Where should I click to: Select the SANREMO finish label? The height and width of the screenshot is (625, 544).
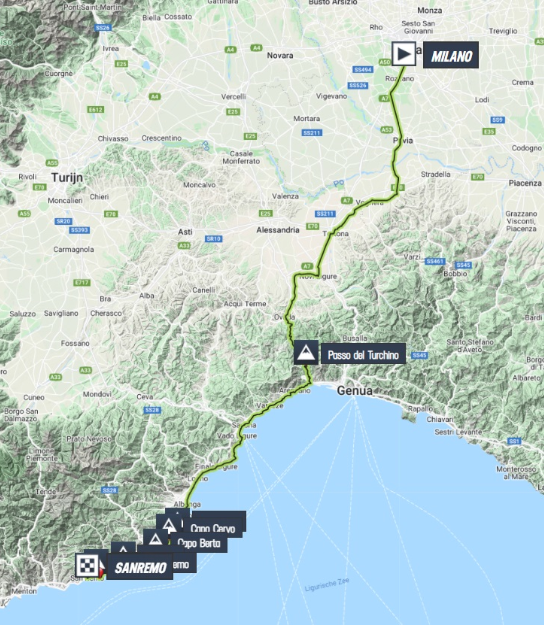(x=140, y=567)
